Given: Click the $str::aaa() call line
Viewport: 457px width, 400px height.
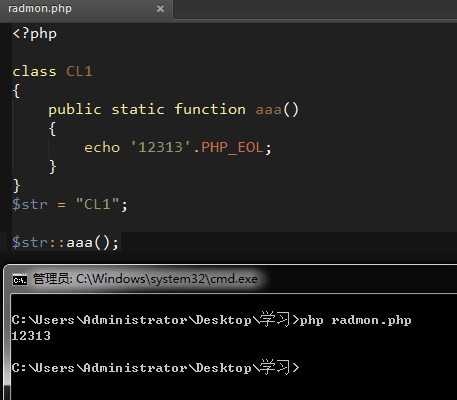Looking at the screenshot, I should [x=65, y=242].
